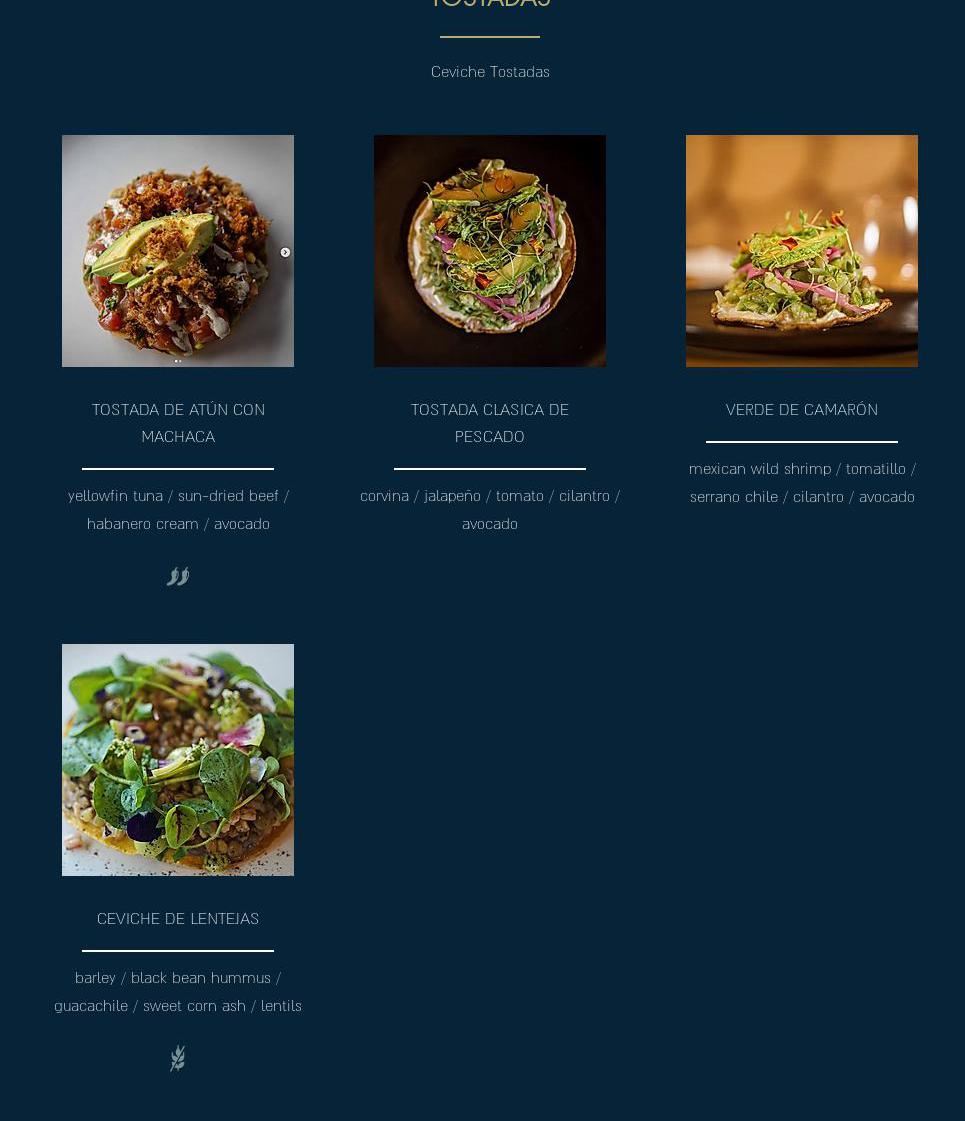This screenshot has width=965, height=1121.
Task: Click the next-image arrow on the tuna tostada photo
Action: click(285, 252)
